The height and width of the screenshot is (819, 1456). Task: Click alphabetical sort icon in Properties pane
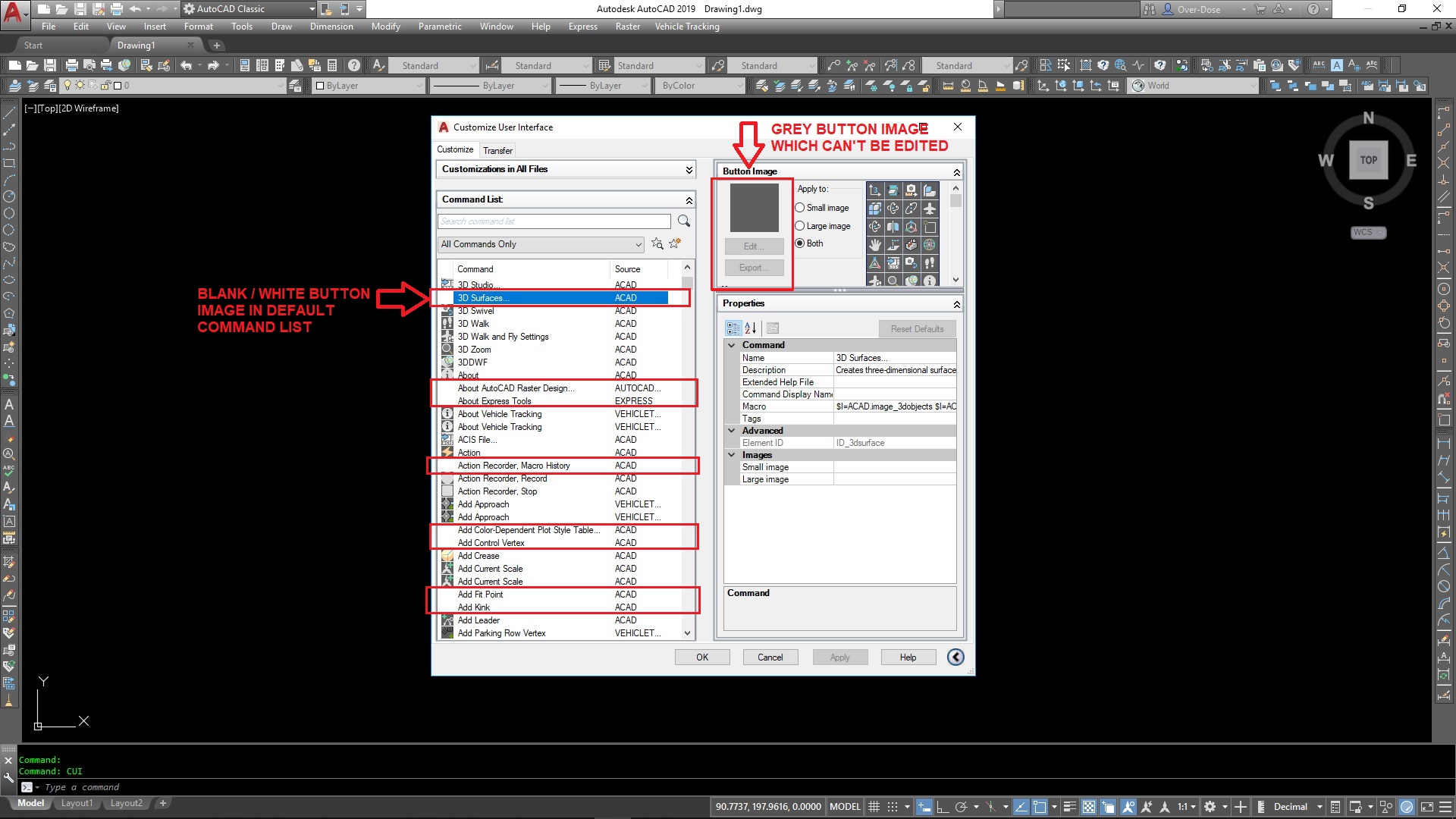[751, 328]
